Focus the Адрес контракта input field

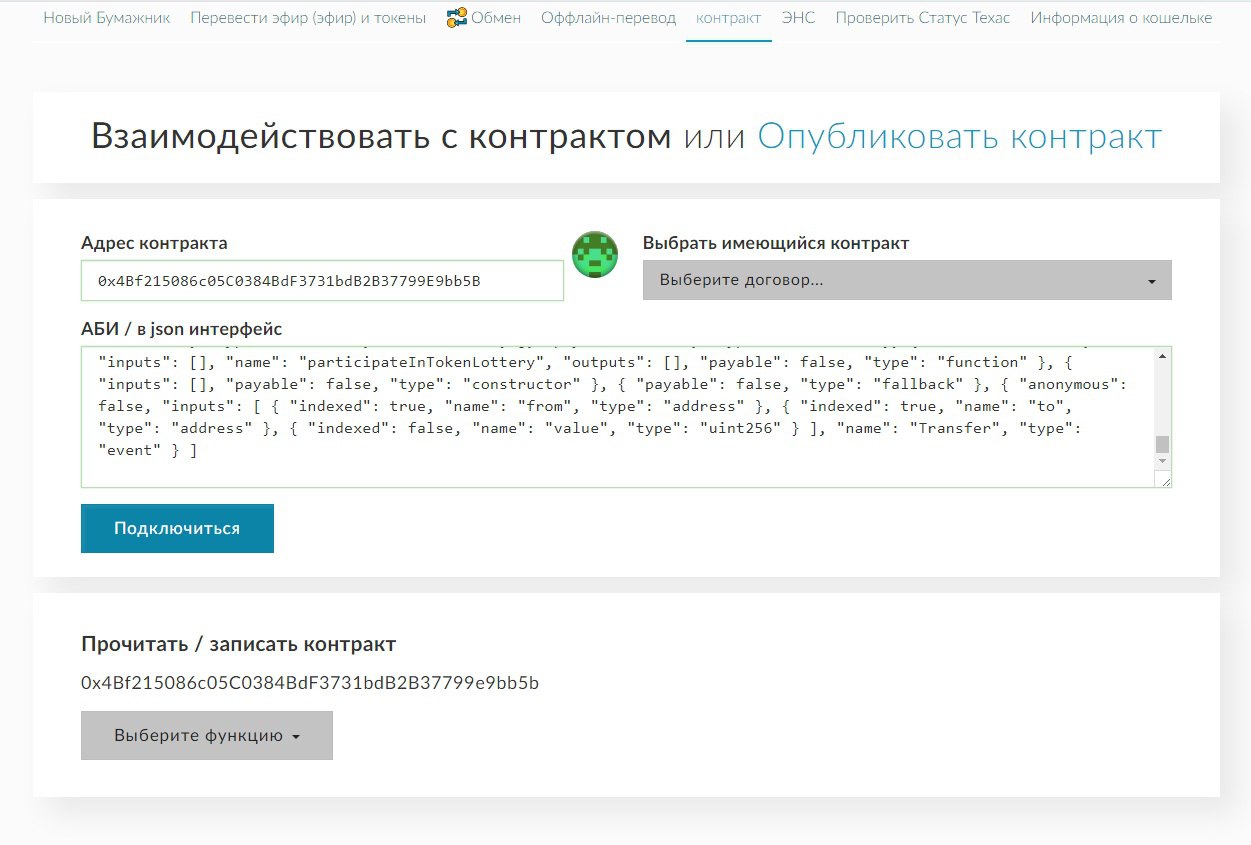tap(322, 281)
